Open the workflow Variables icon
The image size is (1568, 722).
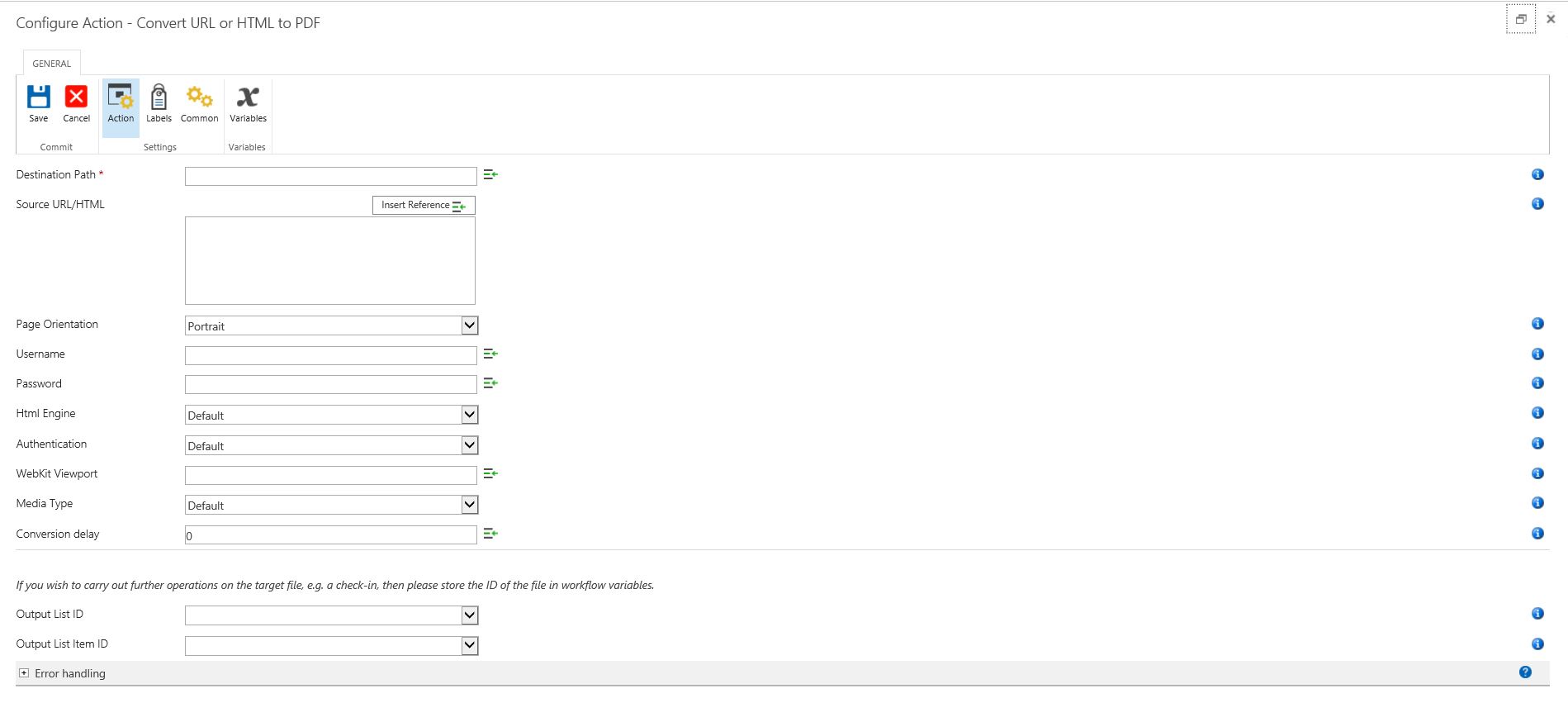[x=248, y=98]
